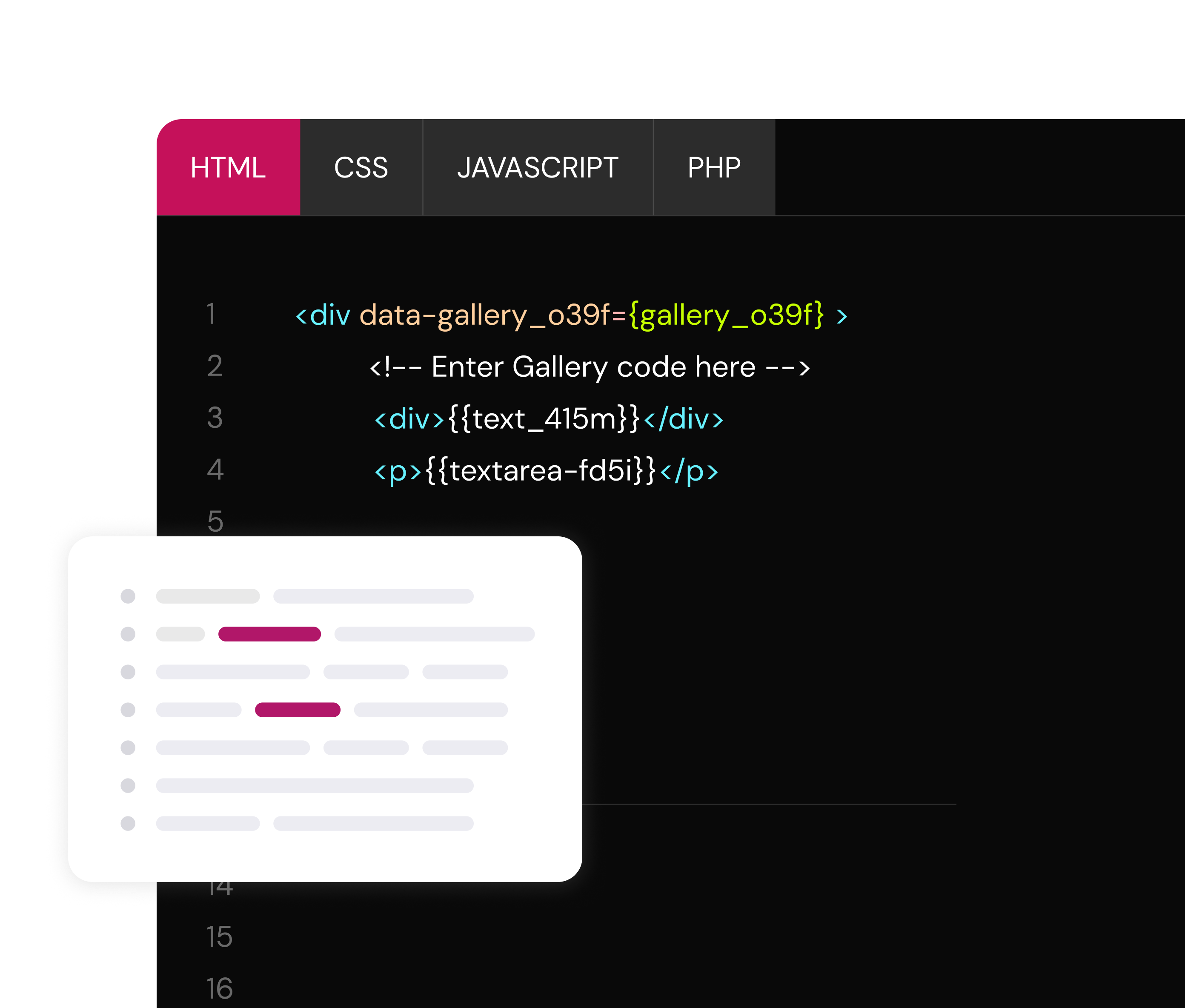Click line number 4 in gutter
The image size is (1185, 1008).
click(x=215, y=470)
